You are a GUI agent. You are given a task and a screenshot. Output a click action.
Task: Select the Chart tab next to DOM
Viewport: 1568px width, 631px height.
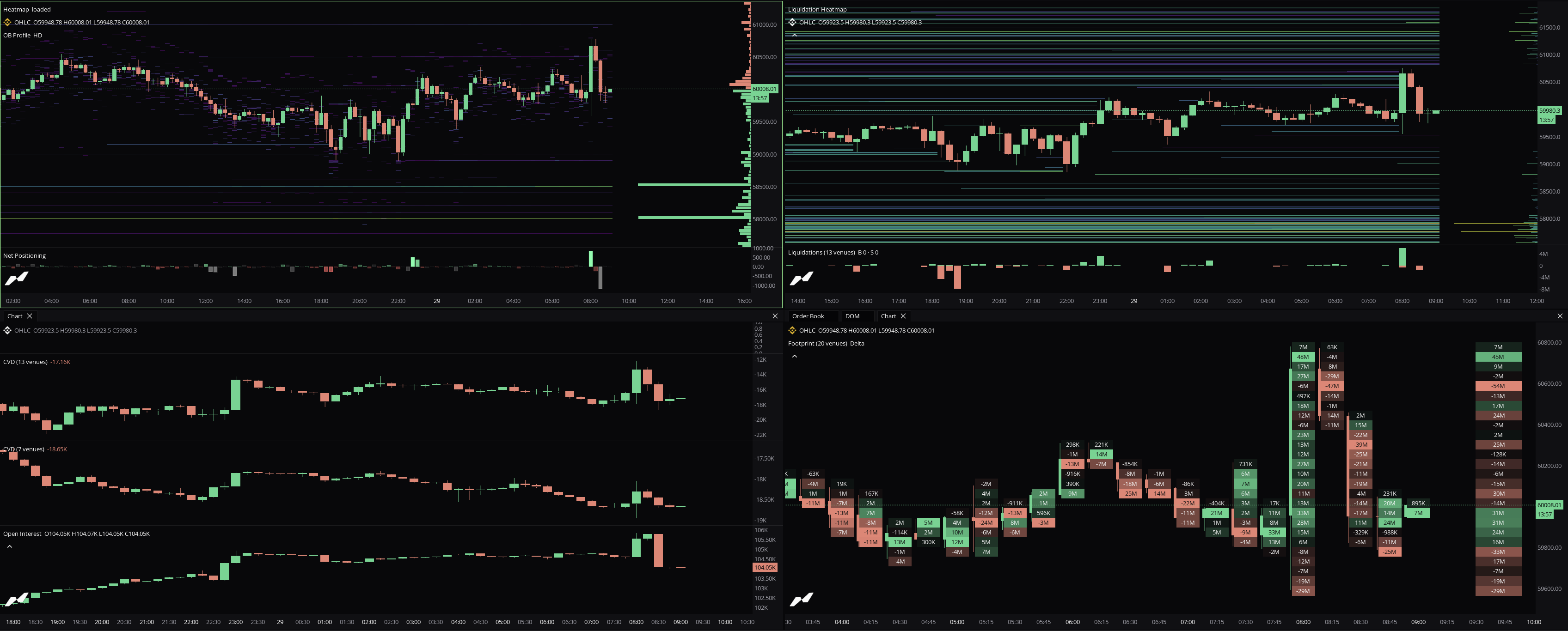tap(888, 316)
